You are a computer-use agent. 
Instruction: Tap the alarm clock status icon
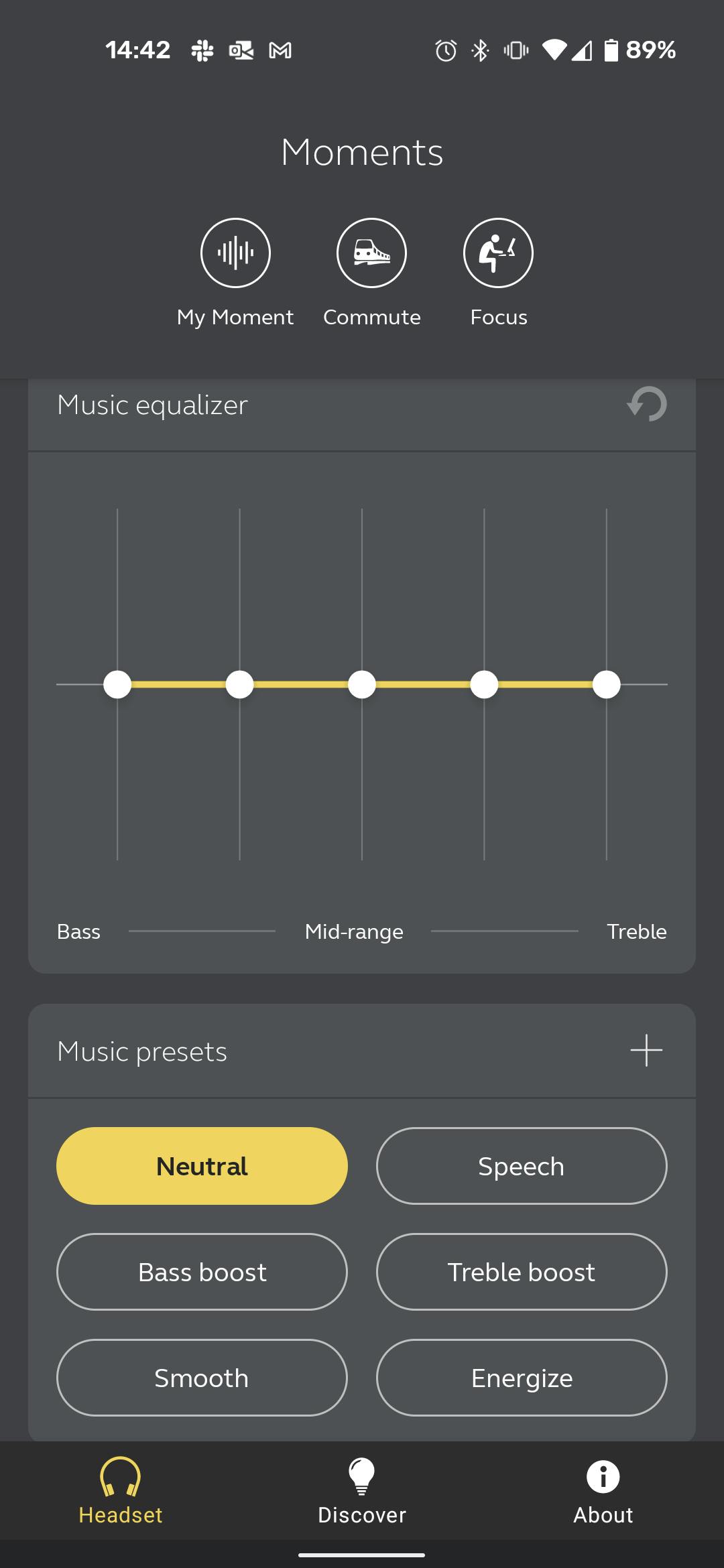446,50
